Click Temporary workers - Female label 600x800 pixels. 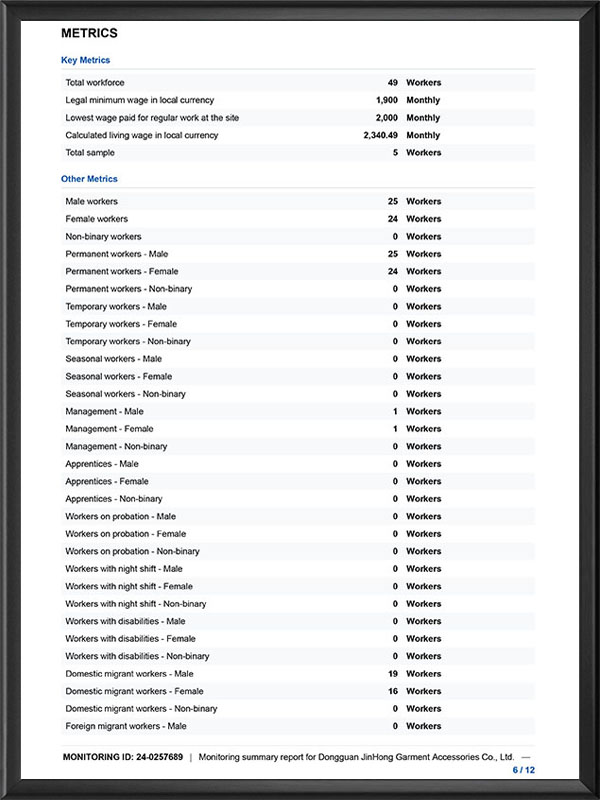coord(121,324)
